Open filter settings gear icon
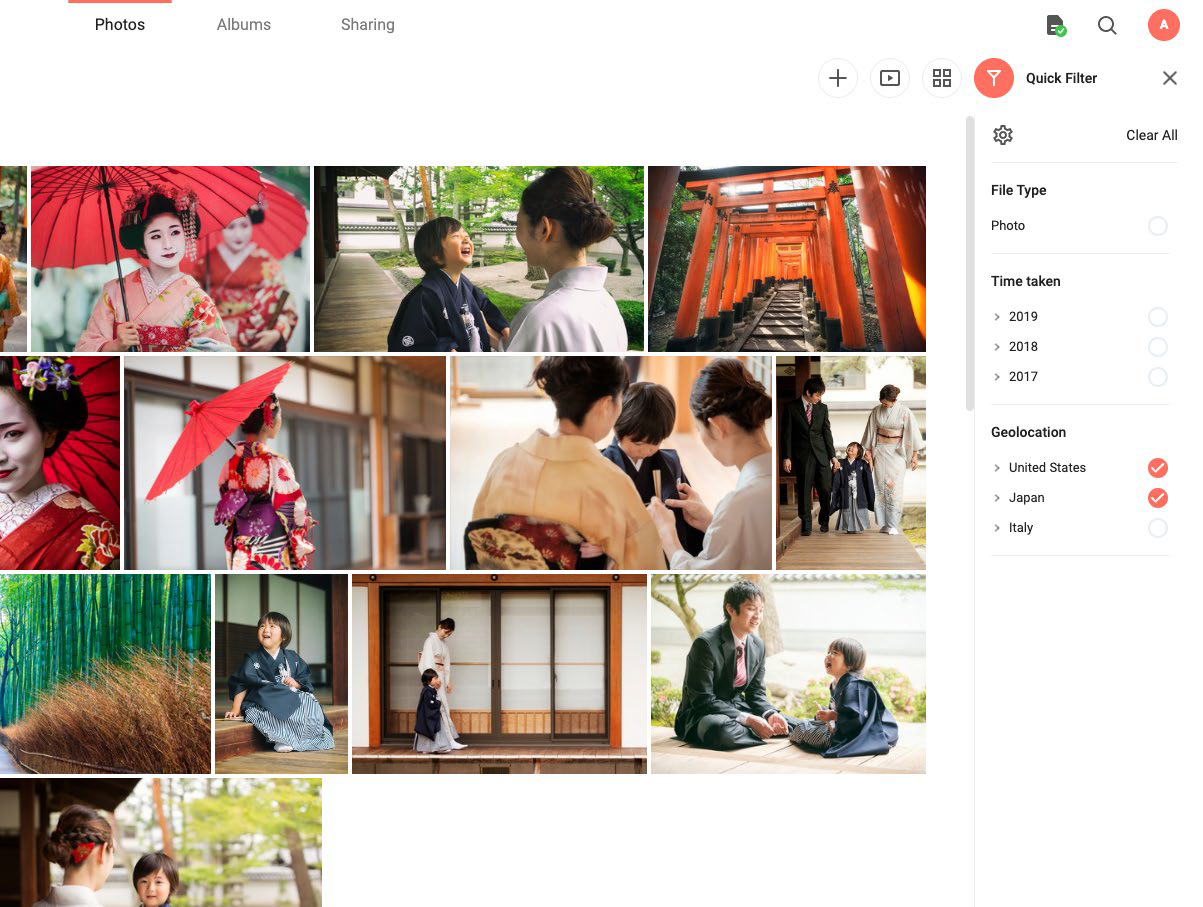This screenshot has height=907, width=1203. tap(1003, 135)
